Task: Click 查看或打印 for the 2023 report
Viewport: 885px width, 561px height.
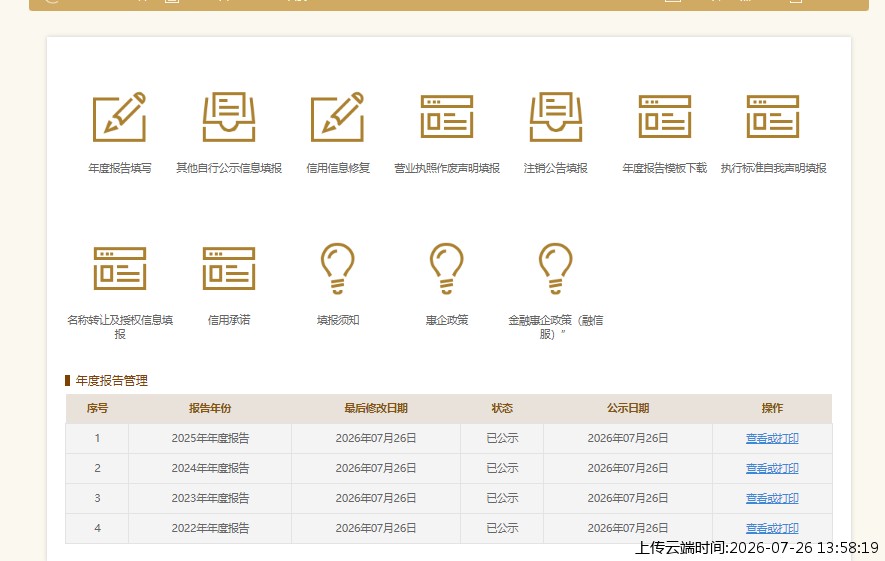Action: 772,498
